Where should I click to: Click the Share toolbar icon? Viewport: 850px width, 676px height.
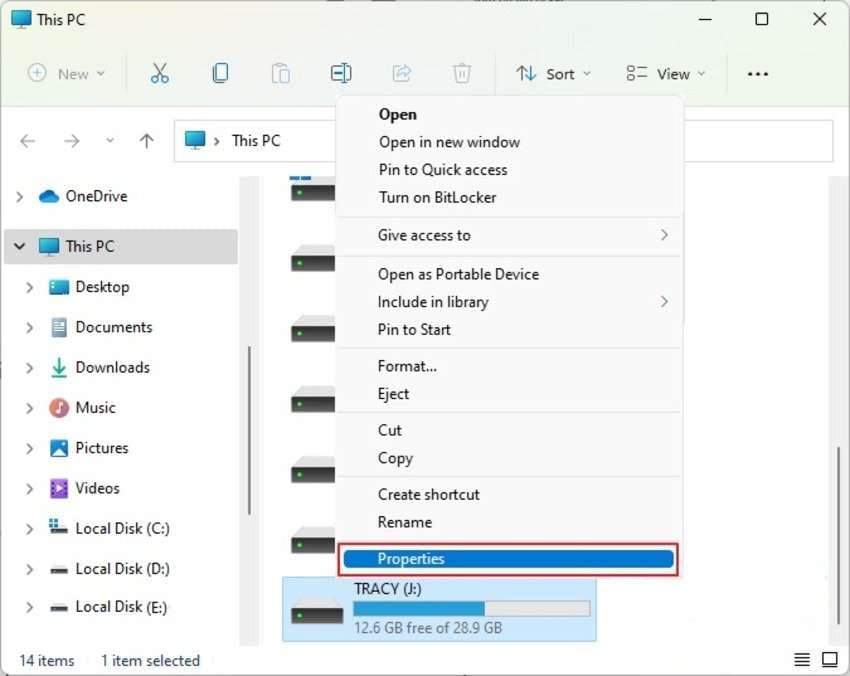pos(402,73)
